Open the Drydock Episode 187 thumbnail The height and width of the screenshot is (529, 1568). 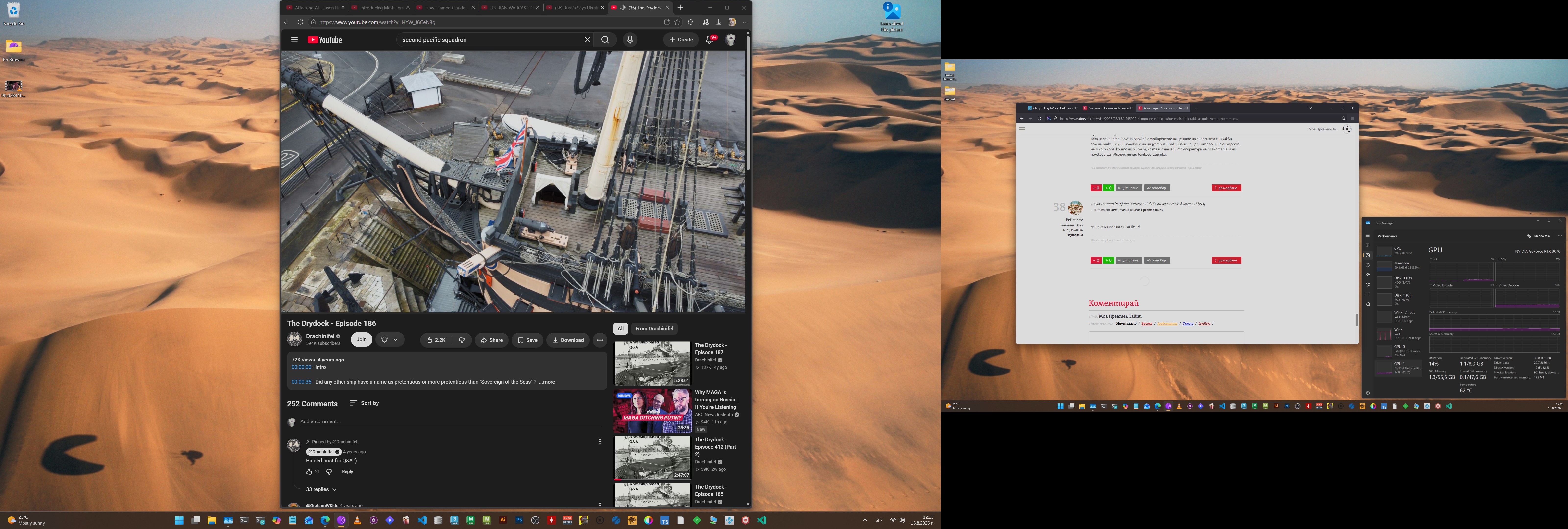[652, 363]
